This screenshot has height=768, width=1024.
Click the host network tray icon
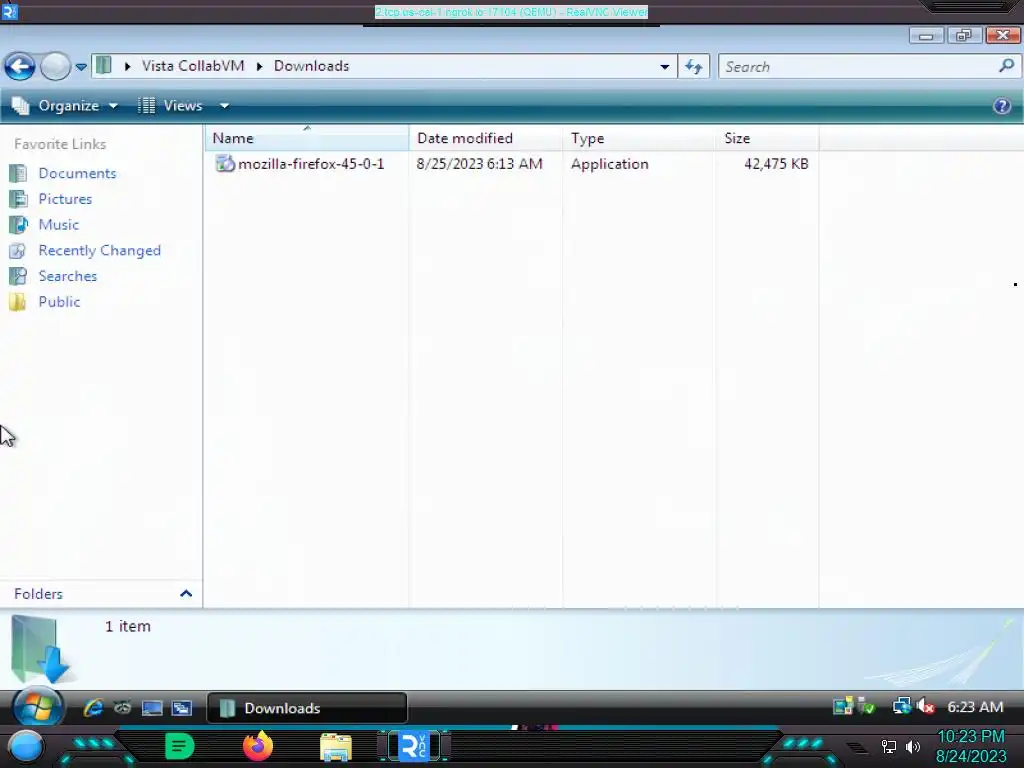pos(888,746)
